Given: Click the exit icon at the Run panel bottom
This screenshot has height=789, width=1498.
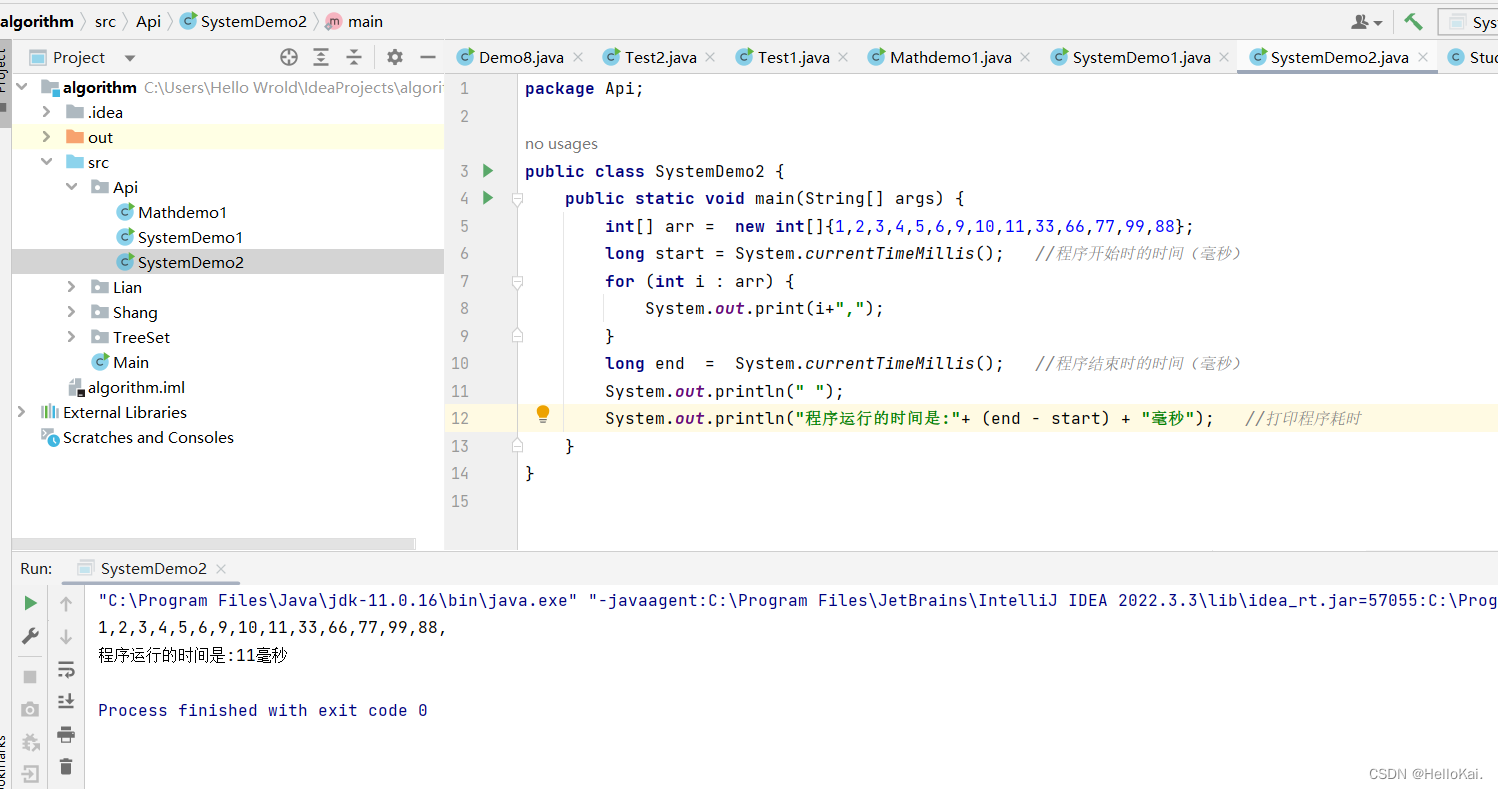Looking at the screenshot, I should tap(30, 774).
